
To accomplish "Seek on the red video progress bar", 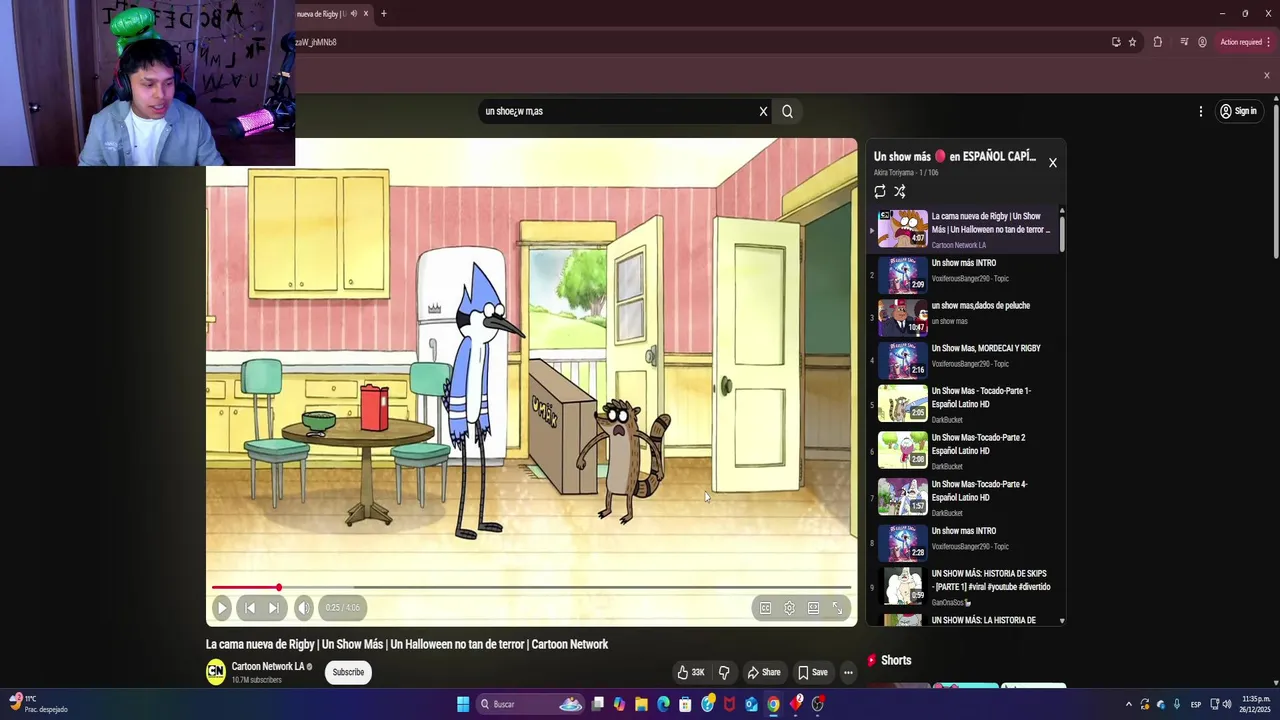I will (531, 588).
